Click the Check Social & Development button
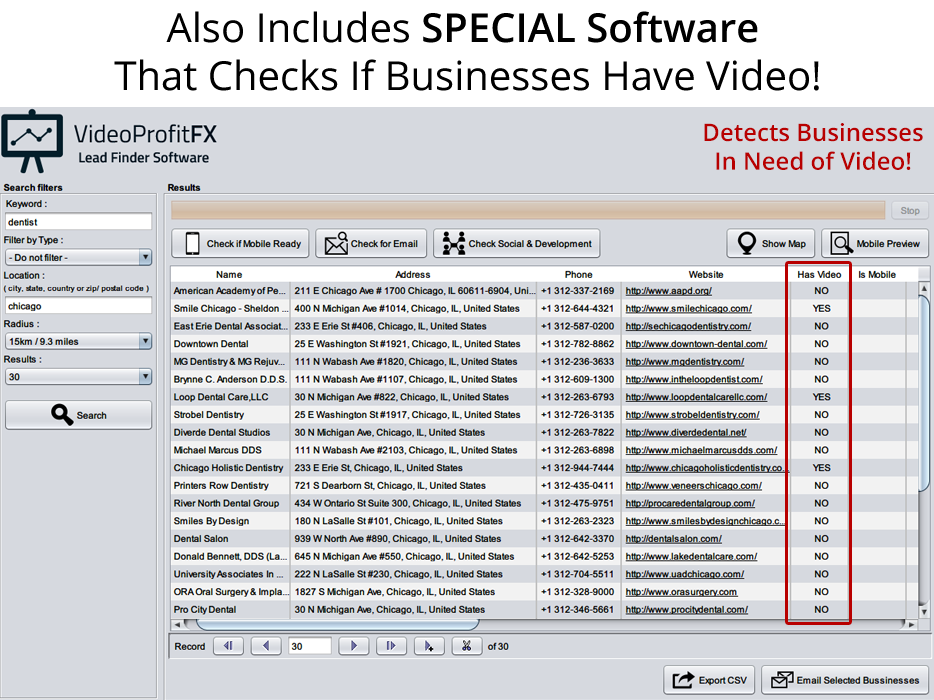The width and height of the screenshot is (934, 700). [x=516, y=244]
